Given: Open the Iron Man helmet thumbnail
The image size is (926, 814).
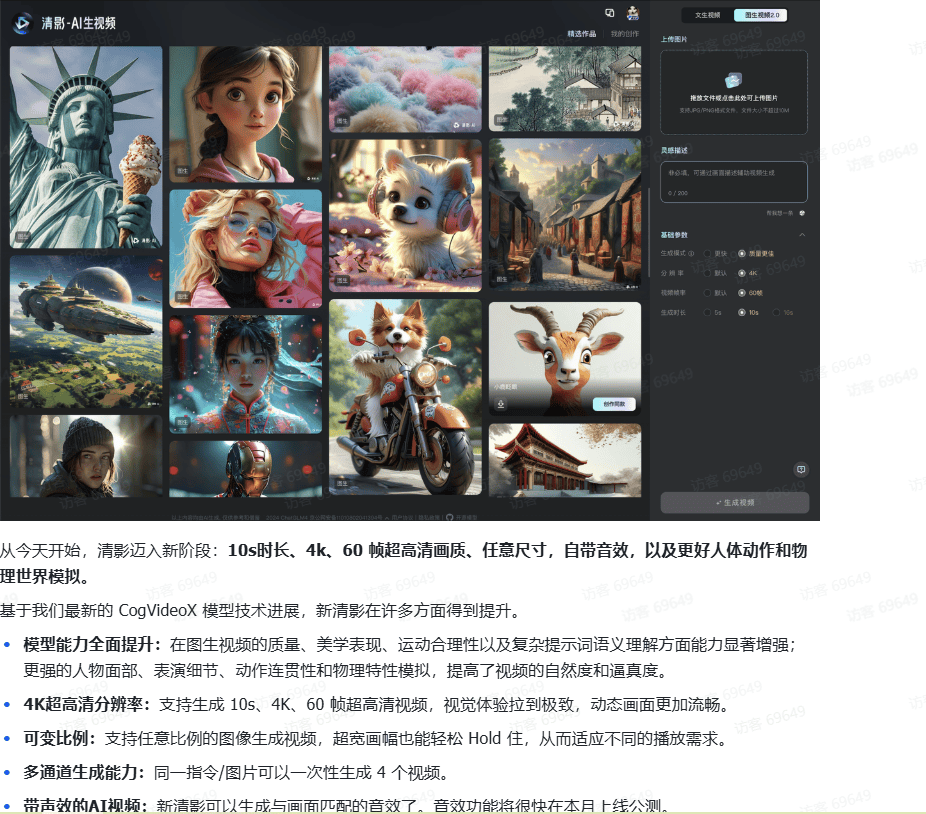Looking at the screenshot, I should [246, 469].
